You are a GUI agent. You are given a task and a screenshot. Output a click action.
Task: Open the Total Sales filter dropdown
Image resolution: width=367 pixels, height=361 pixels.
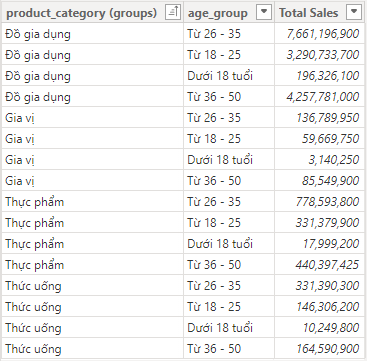(x=354, y=13)
